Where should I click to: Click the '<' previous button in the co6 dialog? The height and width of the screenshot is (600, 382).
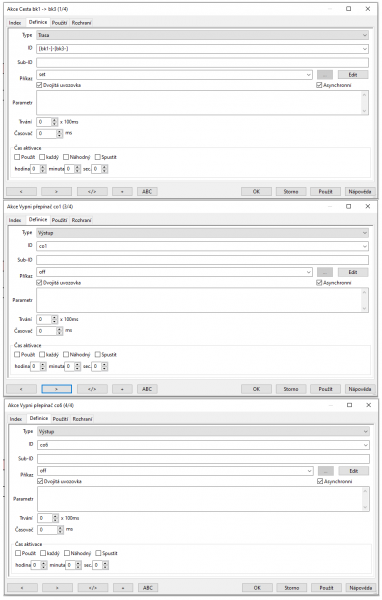click(22, 587)
